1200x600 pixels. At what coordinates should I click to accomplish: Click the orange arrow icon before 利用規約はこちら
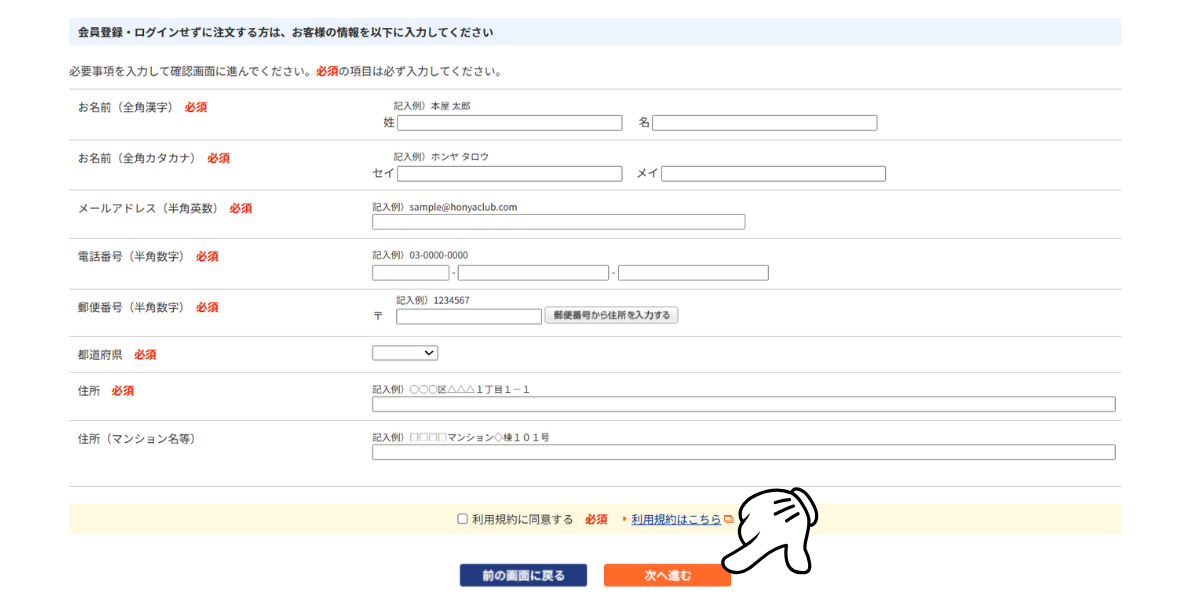click(625, 518)
